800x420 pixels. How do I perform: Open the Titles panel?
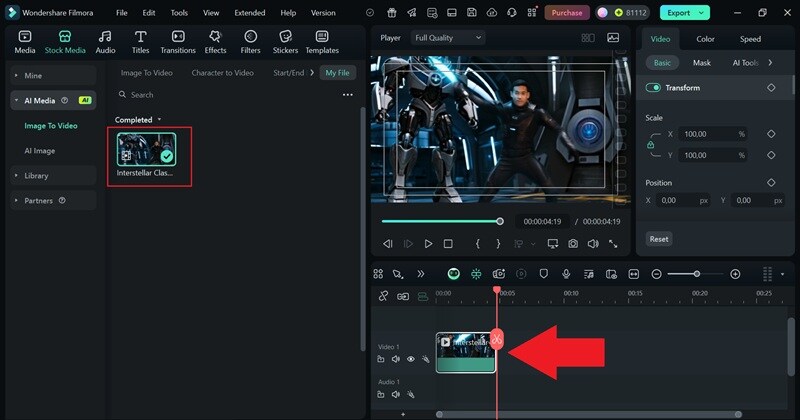pyautogui.click(x=140, y=42)
